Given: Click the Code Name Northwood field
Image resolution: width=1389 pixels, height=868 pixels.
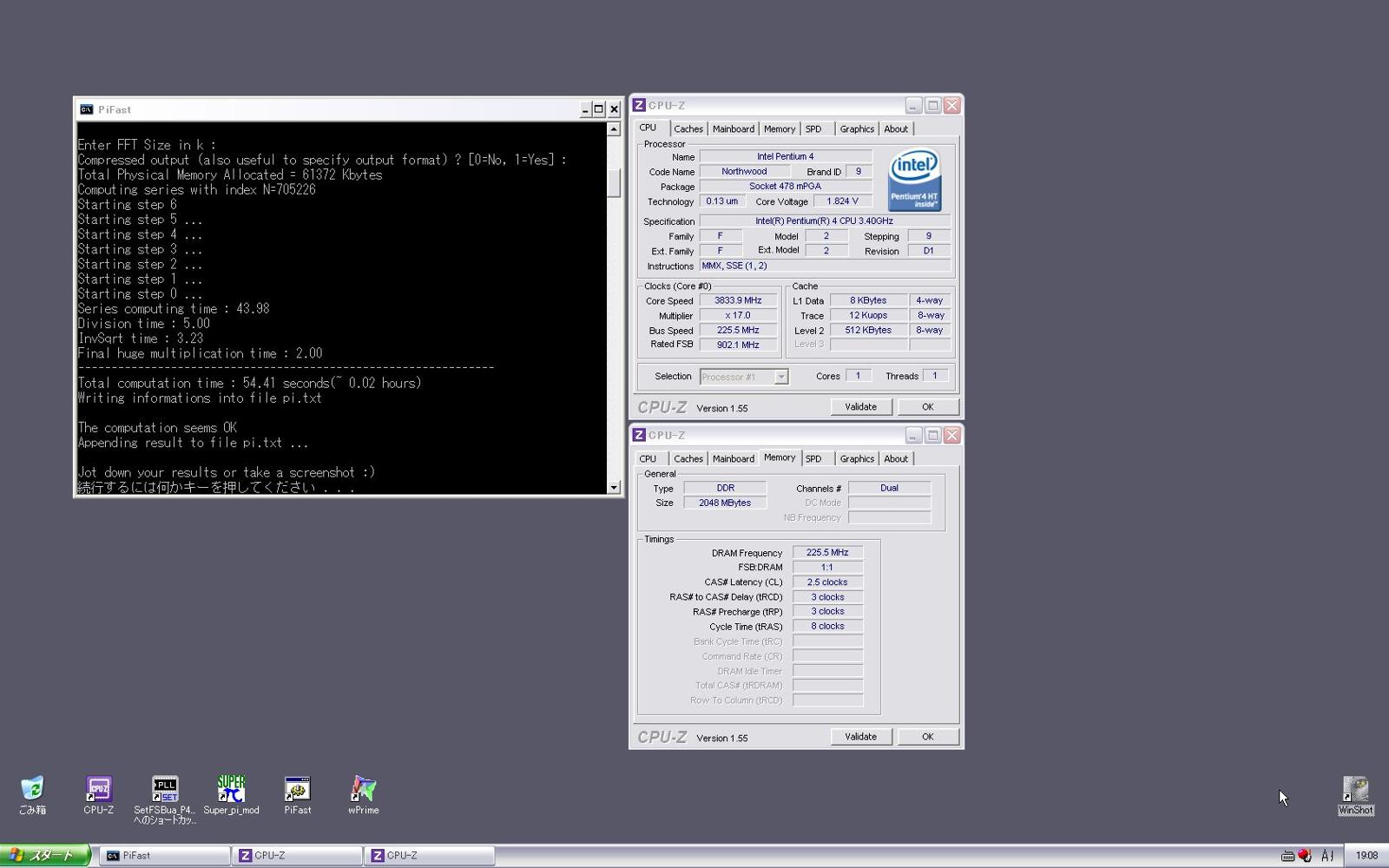Looking at the screenshot, I should (743, 171).
